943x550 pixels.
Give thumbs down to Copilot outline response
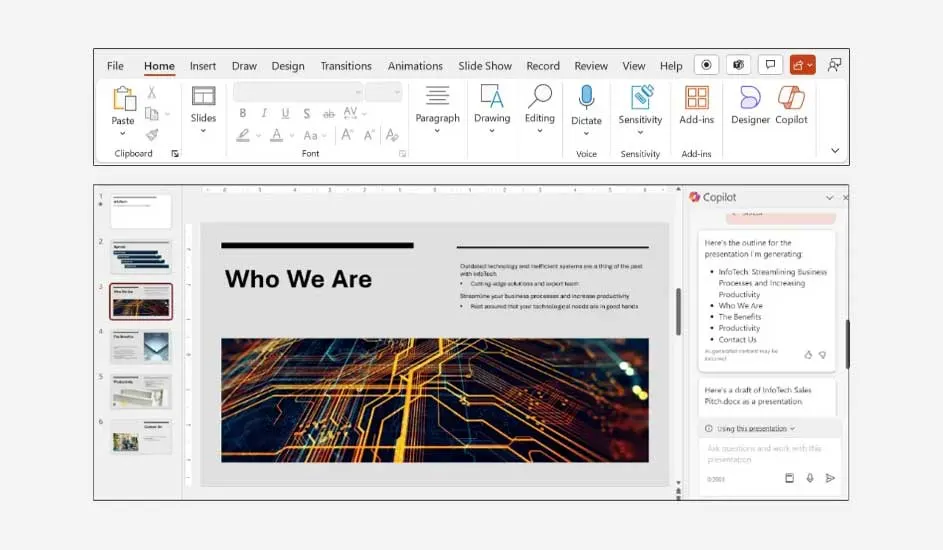tap(822, 354)
